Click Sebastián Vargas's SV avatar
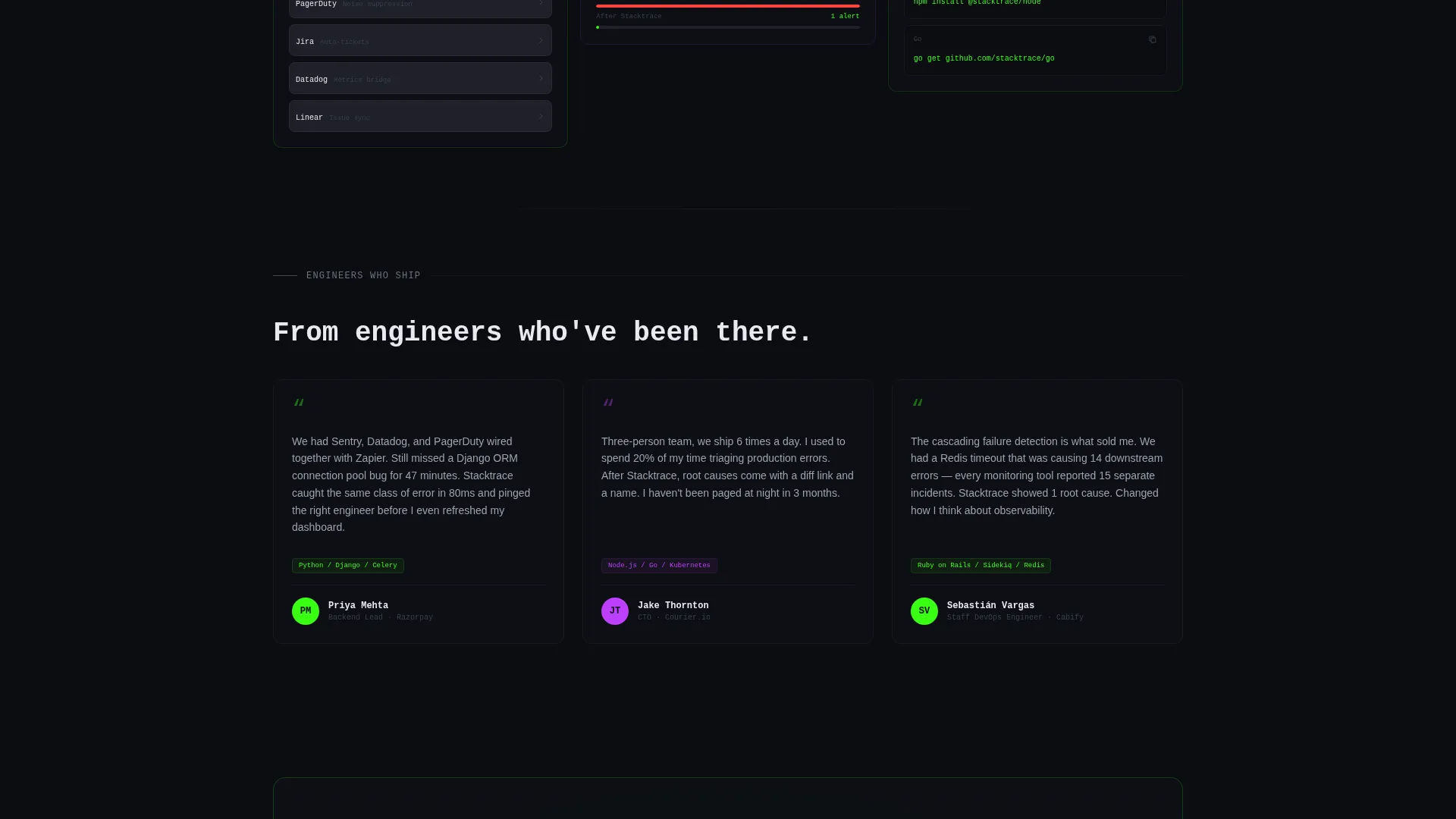The image size is (1456, 819). click(x=924, y=611)
